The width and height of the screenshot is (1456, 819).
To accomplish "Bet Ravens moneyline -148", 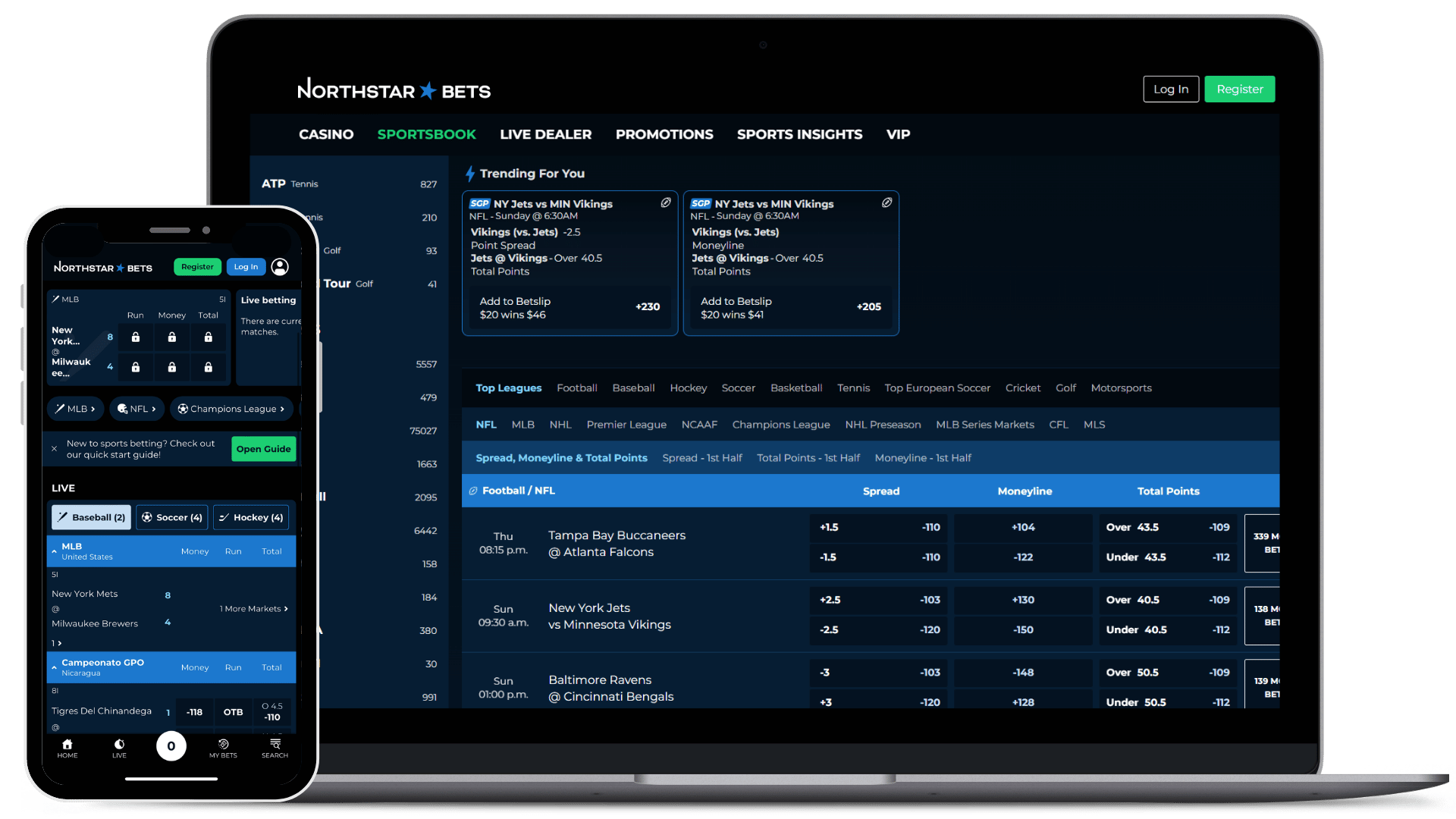I will (1023, 673).
